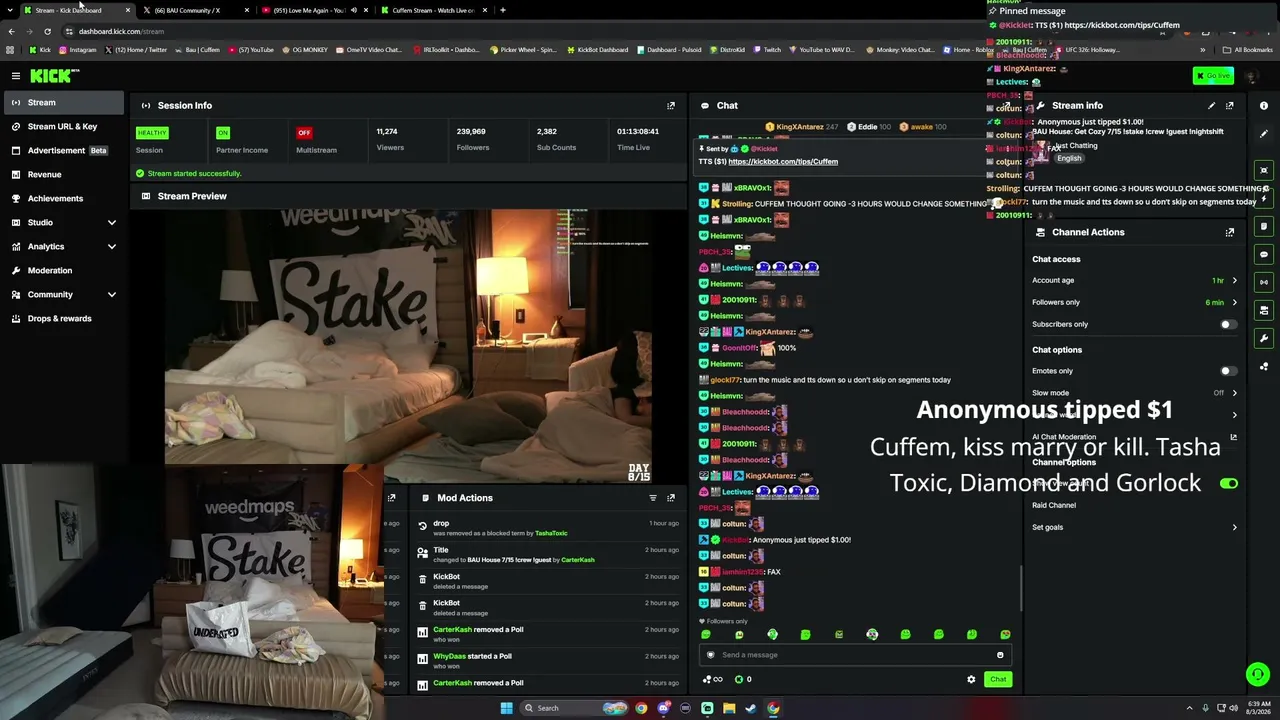The width and height of the screenshot is (1280, 720).
Task: Pop out the Stream info panel
Action: (1230, 105)
